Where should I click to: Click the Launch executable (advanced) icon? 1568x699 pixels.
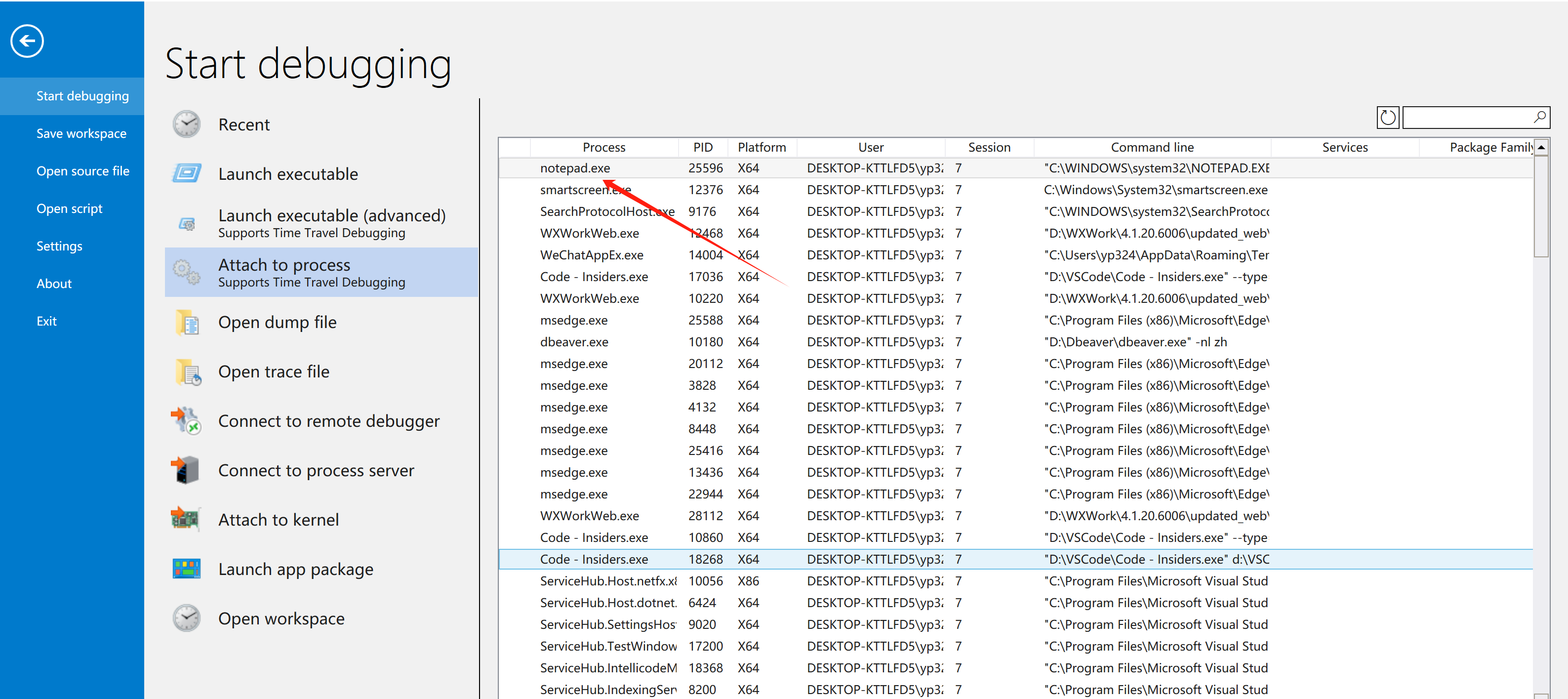point(187,223)
